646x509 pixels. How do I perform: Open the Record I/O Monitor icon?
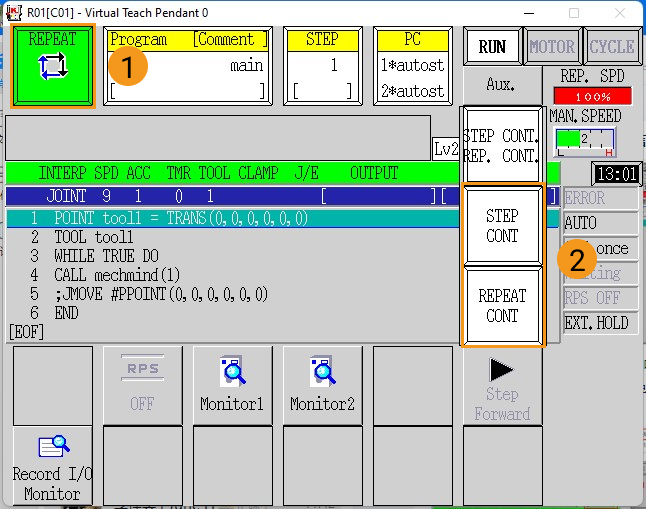(x=53, y=466)
